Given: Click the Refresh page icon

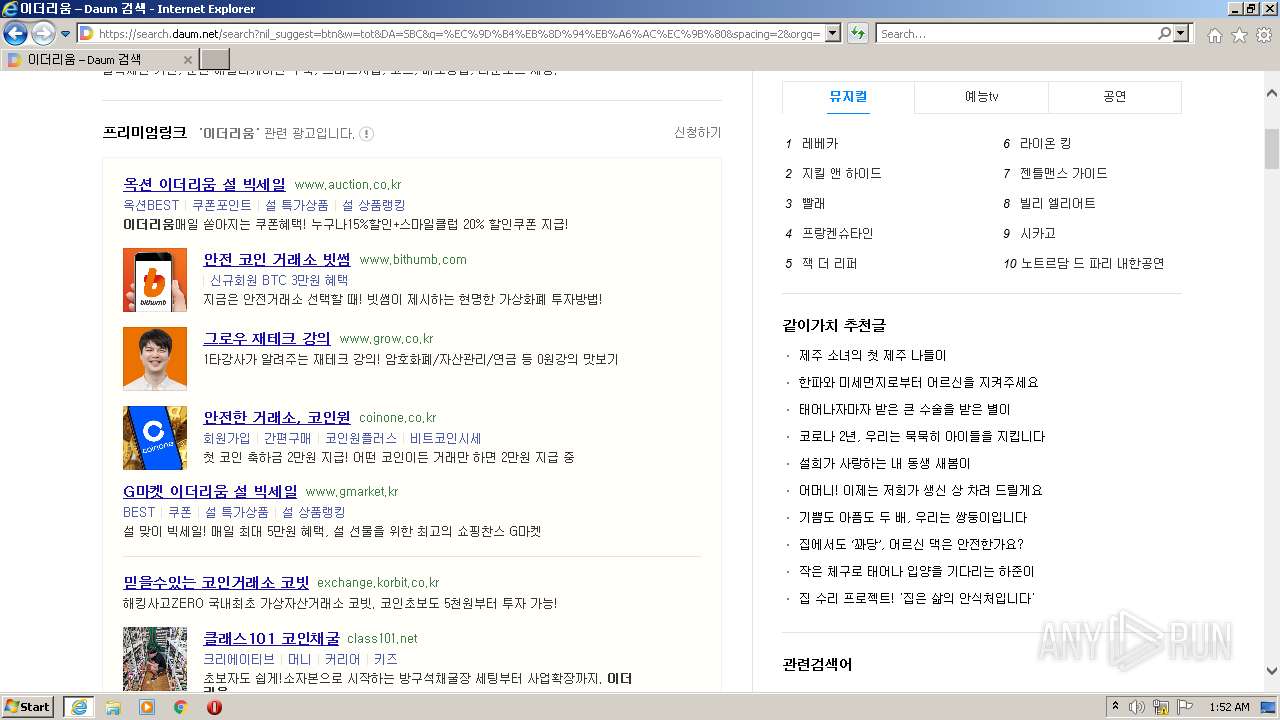Looking at the screenshot, I should click(x=857, y=34).
